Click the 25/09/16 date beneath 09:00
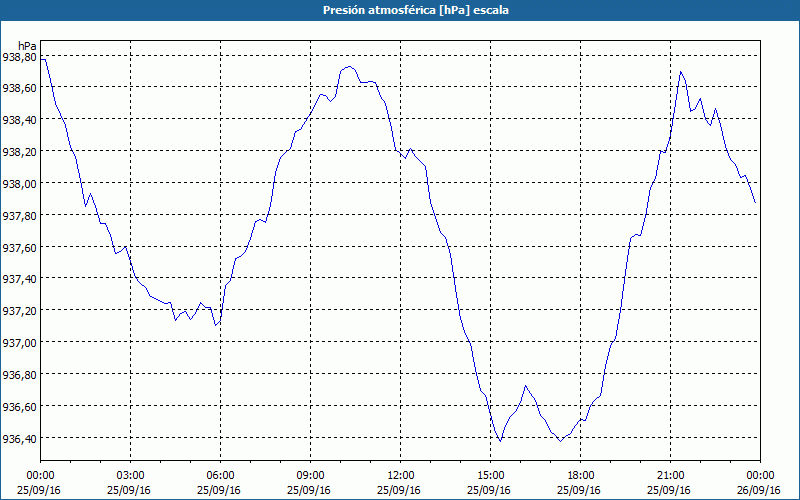Viewport: 800px width, 500px height. pos(309,490)
